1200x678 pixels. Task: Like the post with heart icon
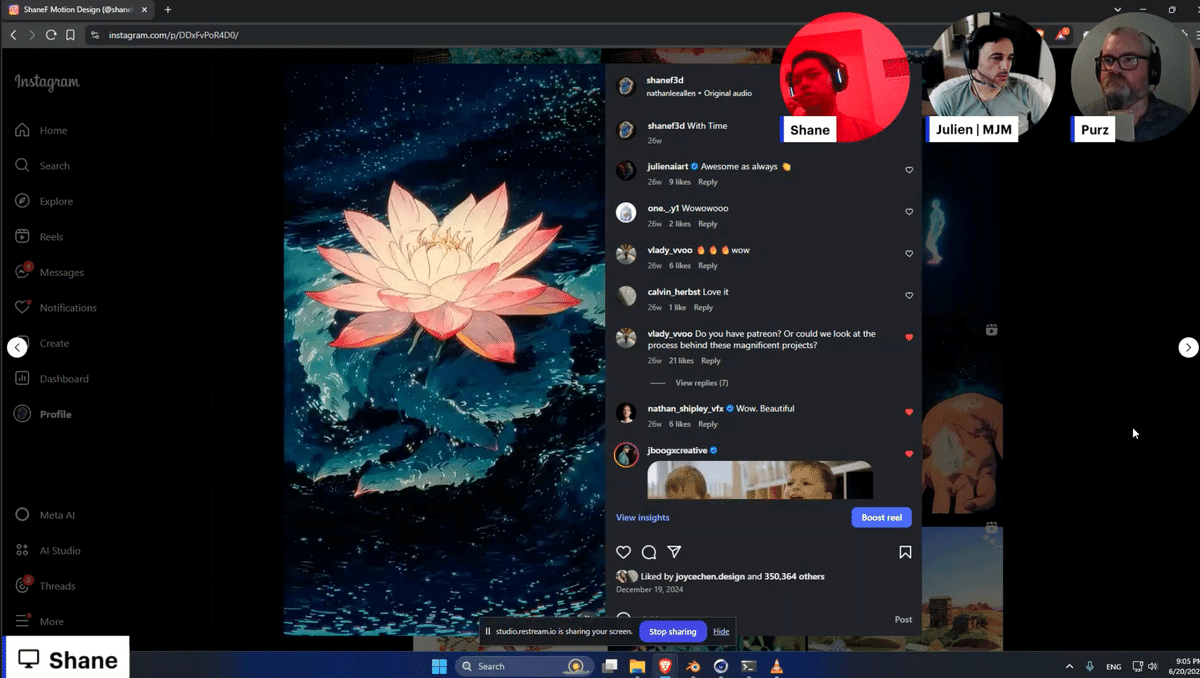(623, 552)
